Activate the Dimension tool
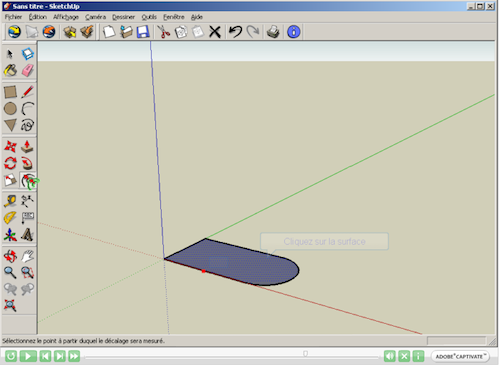The width and height of the screenshot is (500, 365). (27, 201)
